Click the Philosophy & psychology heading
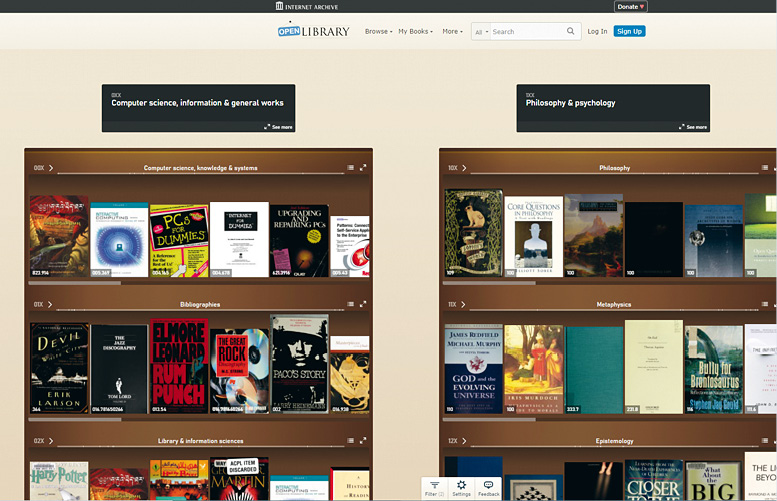The height and width of the screenshot is (501, 777). tap(570, 103)
